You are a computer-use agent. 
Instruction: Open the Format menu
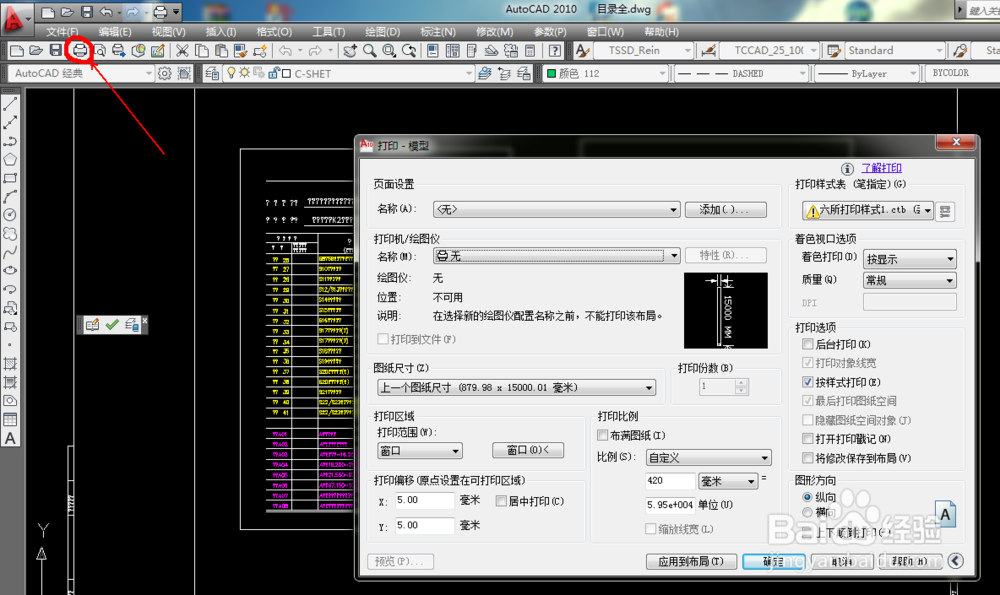[x=274, y=32]
